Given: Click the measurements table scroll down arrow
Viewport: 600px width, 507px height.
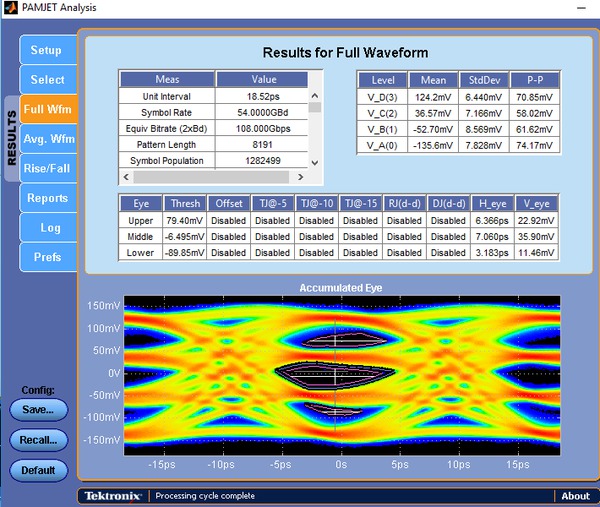Looking at the screenshot, I should point(315,162).
